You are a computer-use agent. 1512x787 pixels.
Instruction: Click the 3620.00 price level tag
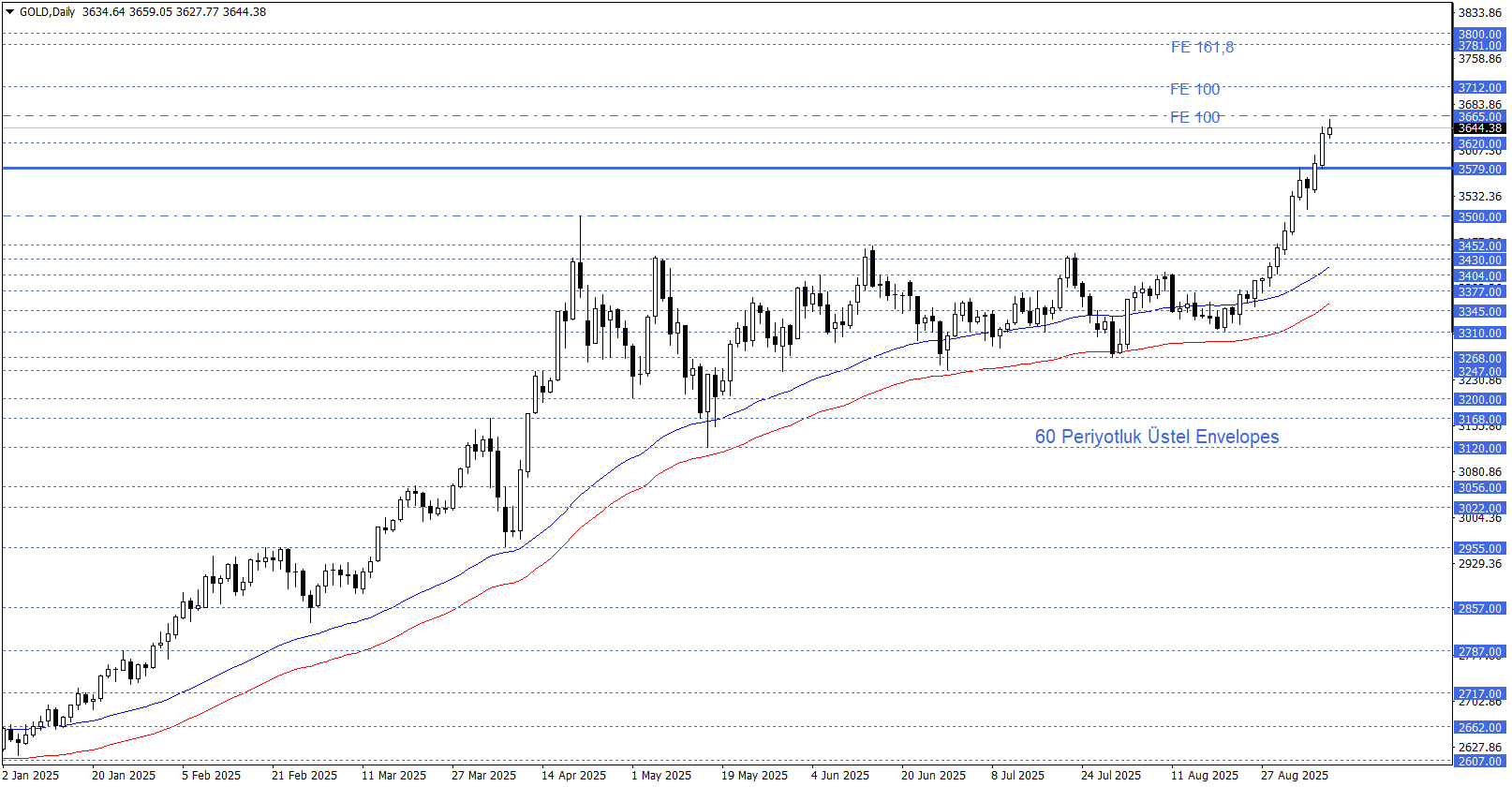[1479, 144]
